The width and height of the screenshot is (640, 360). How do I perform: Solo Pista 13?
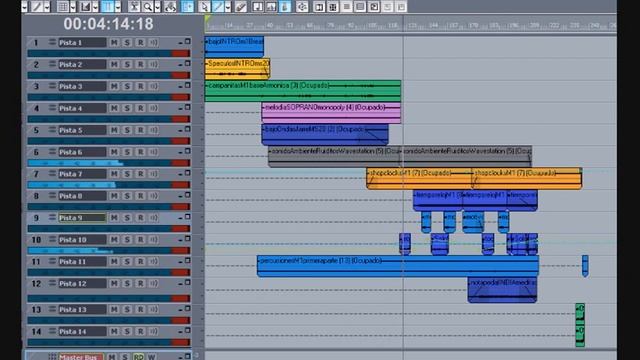127,309
